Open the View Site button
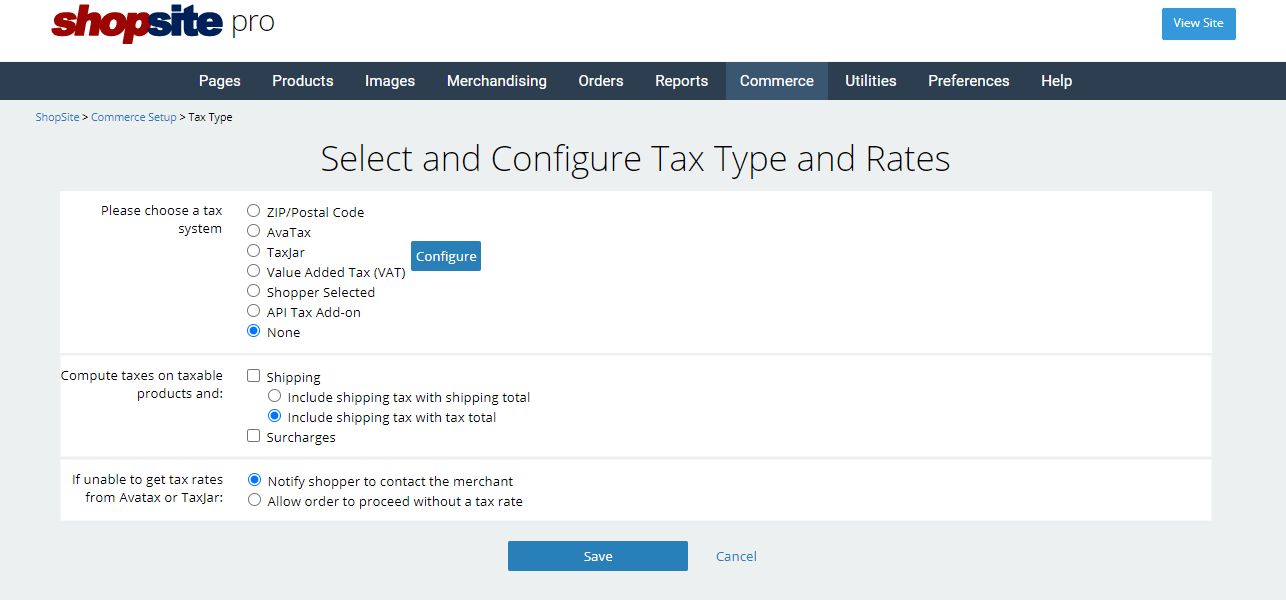 point(1198,23)
